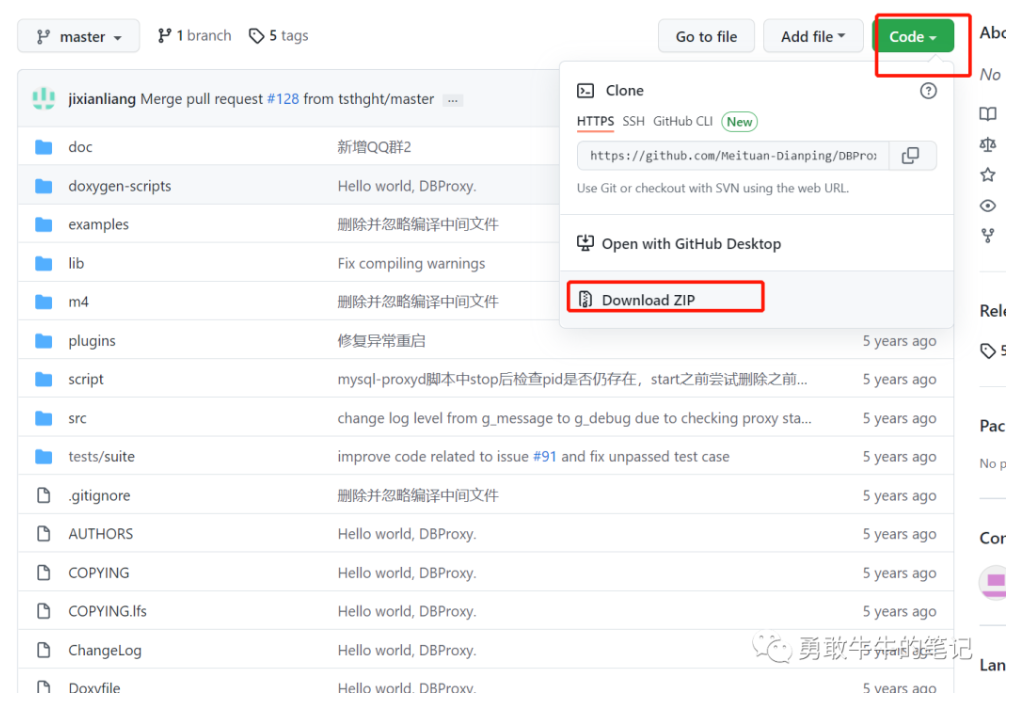Viewport: 1012px width, 703px height.
Task: Click the Clone terminal icon
Action: [x=585, y=90]
